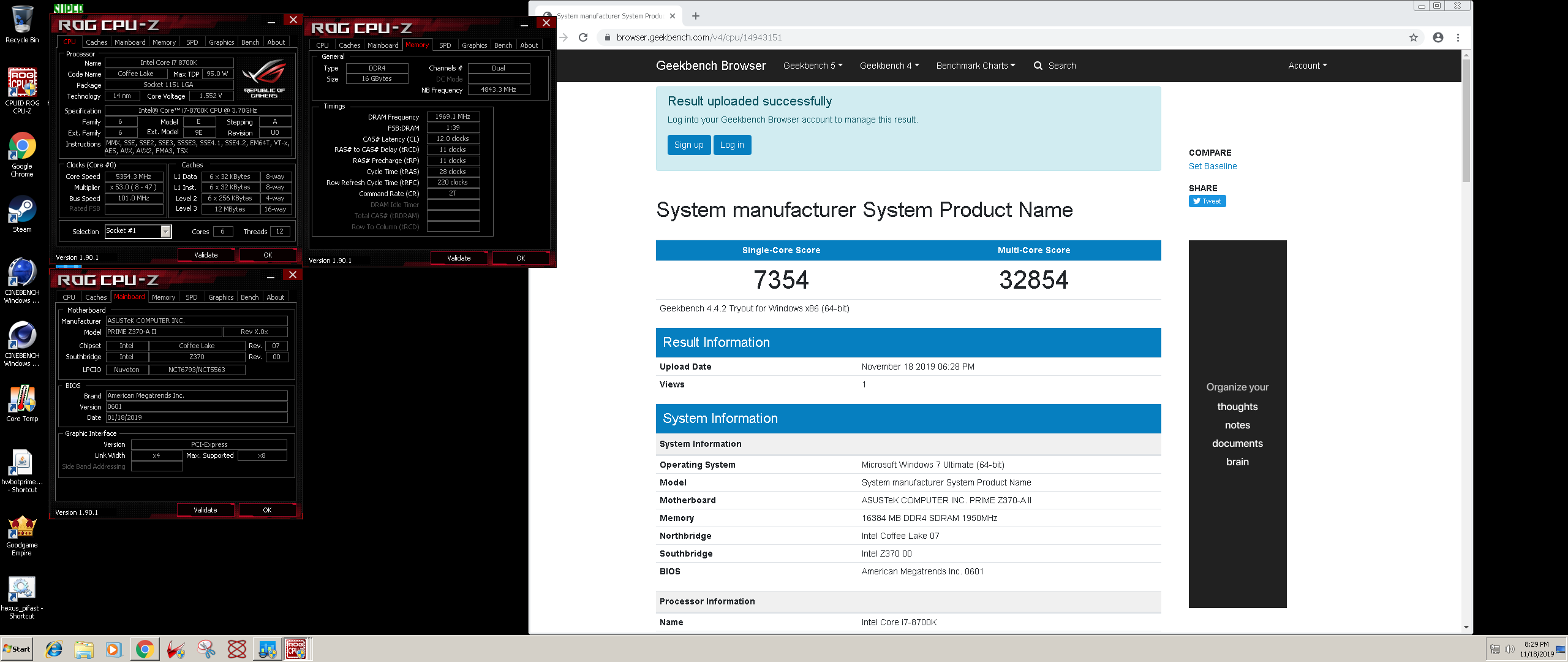Open the Account dropdown in Geekbench navbar

1308,66
